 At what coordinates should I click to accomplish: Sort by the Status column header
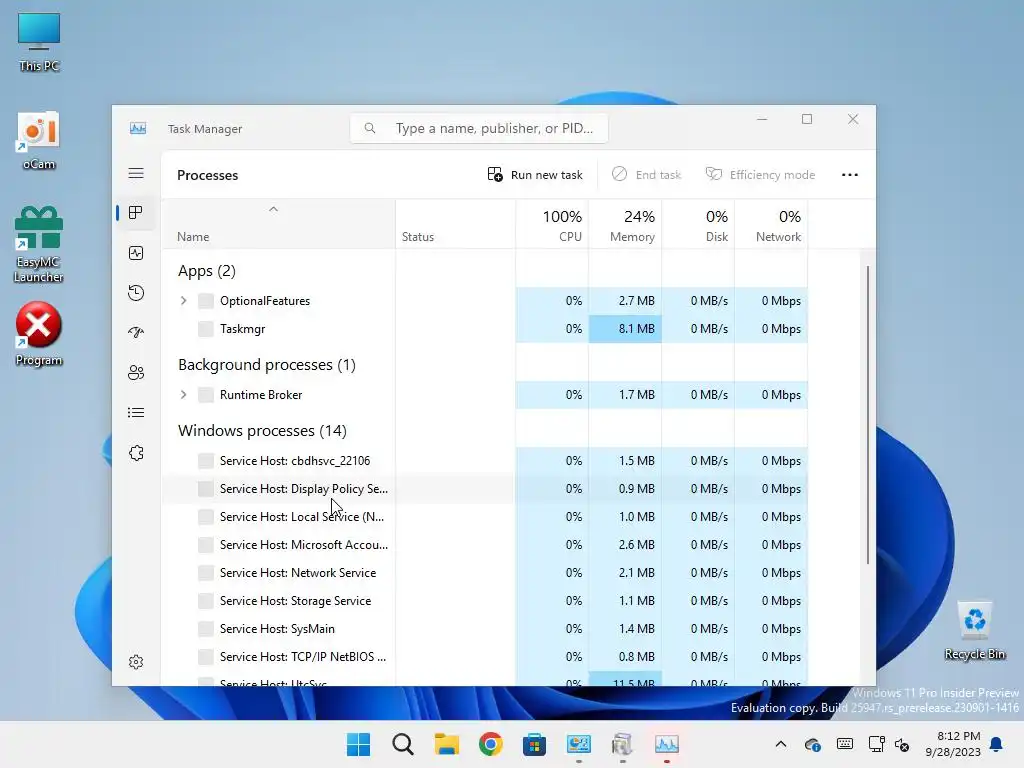pyautogui.click(x=455, y=225)
